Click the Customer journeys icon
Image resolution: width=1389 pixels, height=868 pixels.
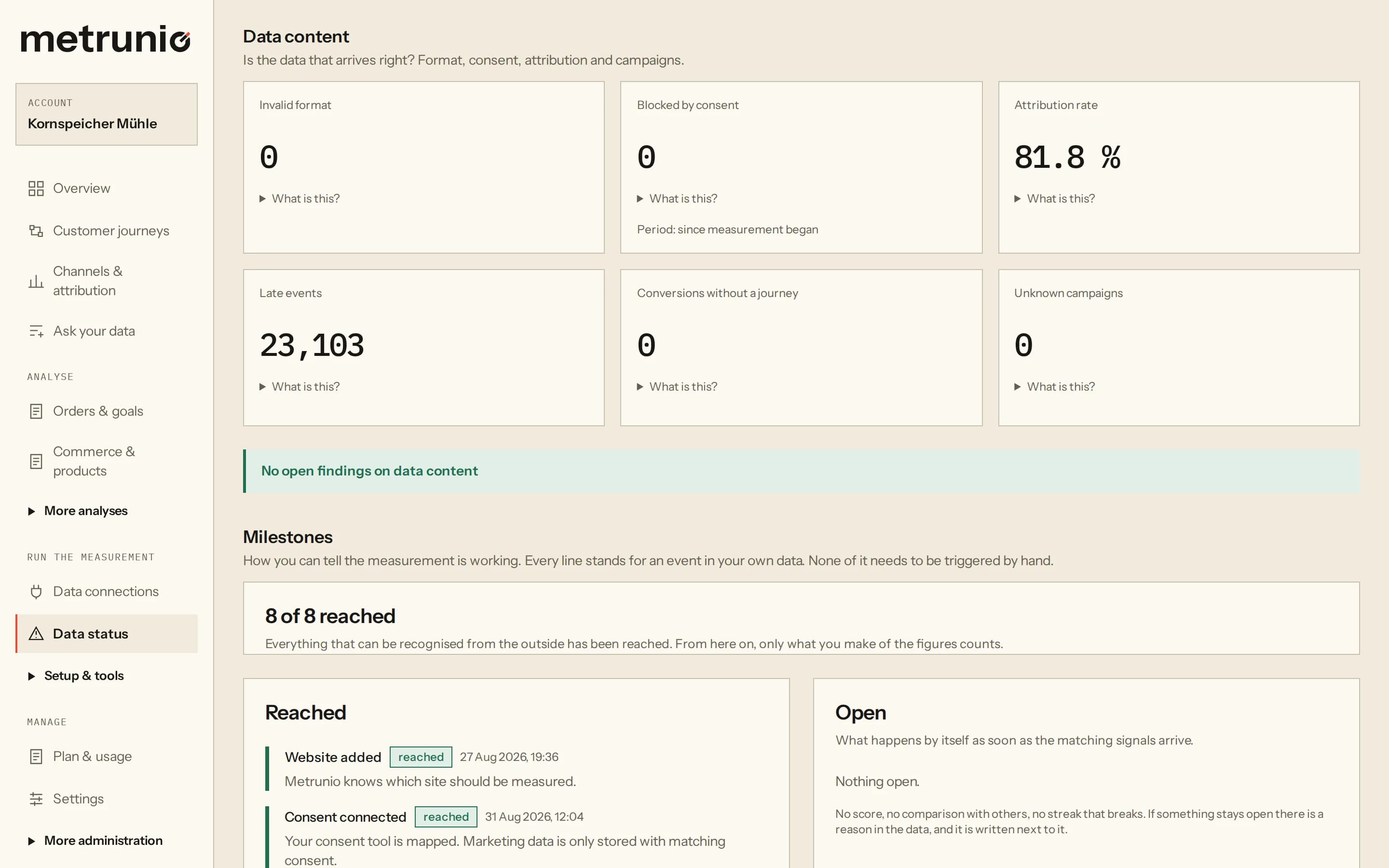(x=36, y=231)
